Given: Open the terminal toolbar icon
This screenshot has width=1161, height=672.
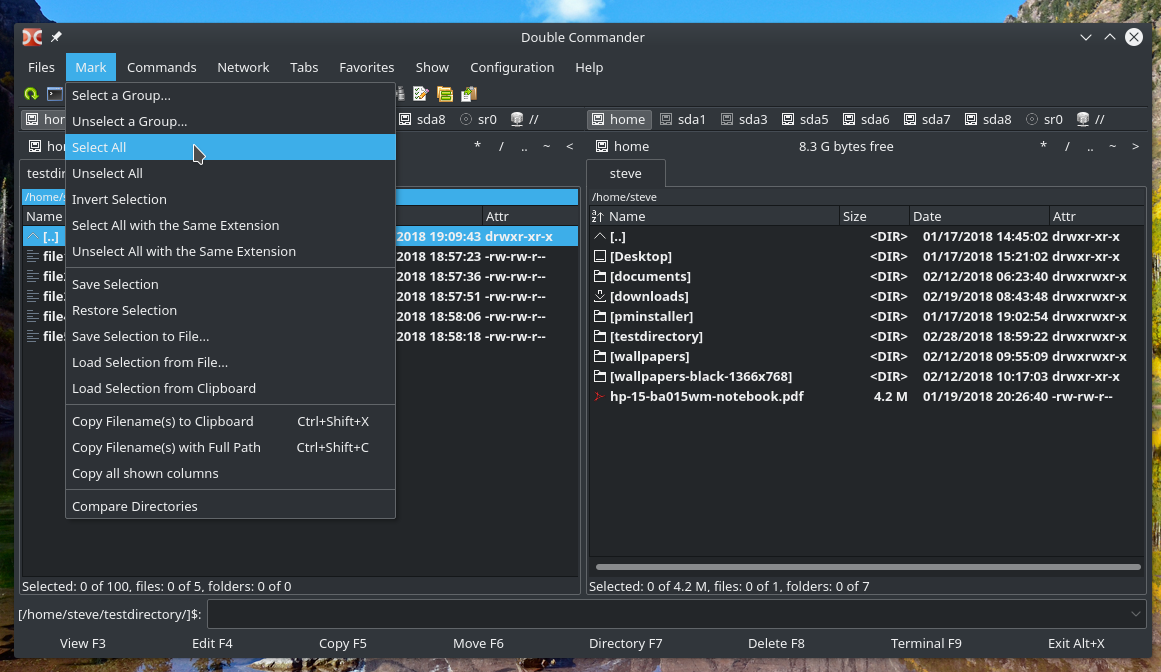Looking at the screenshot, I should (x=55, y=94).
